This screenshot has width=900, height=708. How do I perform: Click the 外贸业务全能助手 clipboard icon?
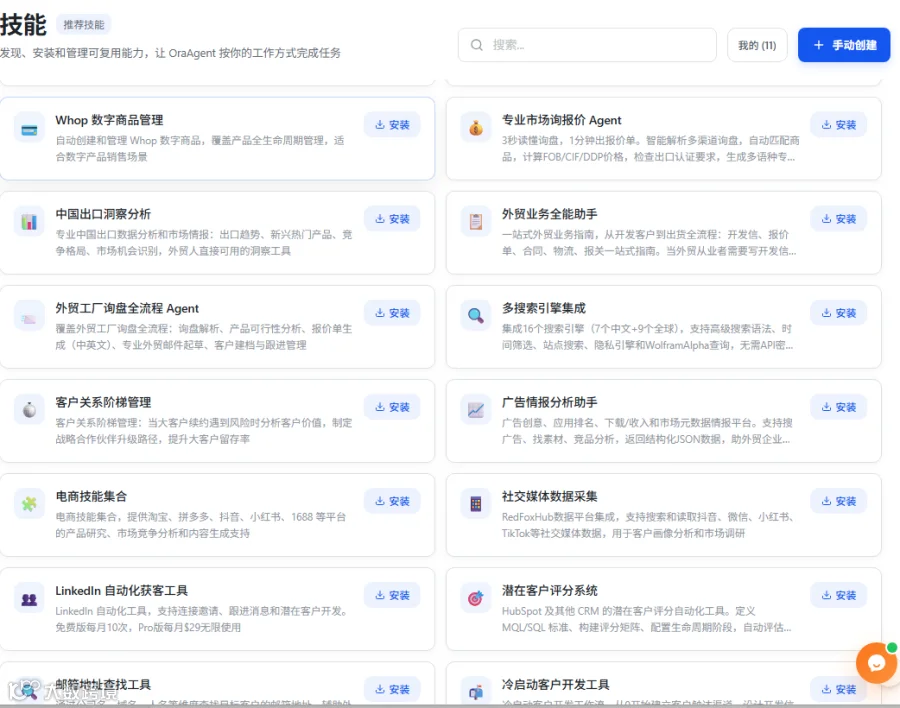476,222
